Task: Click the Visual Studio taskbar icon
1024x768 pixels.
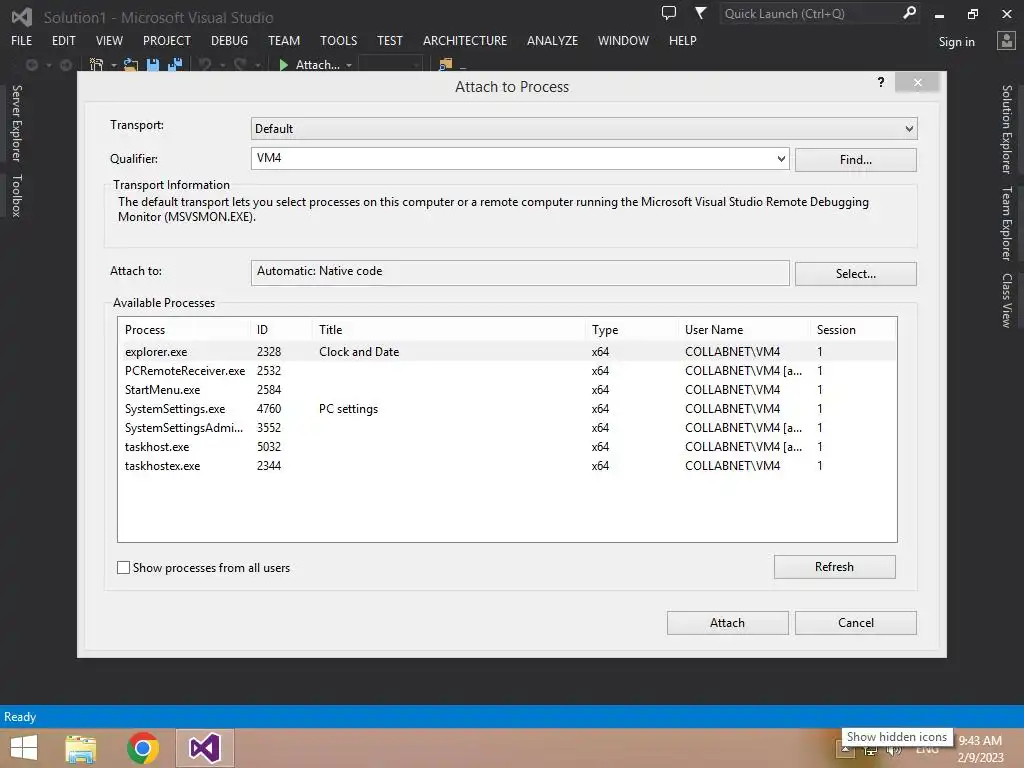Action: pyautogui.click(x=204, y=748)
